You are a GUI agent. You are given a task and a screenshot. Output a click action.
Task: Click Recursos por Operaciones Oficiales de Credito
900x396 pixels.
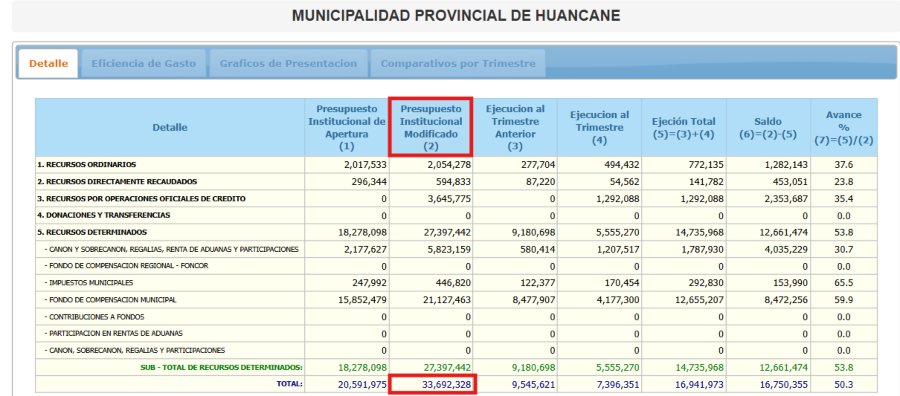pyautogui.click(x=141, y=199)
